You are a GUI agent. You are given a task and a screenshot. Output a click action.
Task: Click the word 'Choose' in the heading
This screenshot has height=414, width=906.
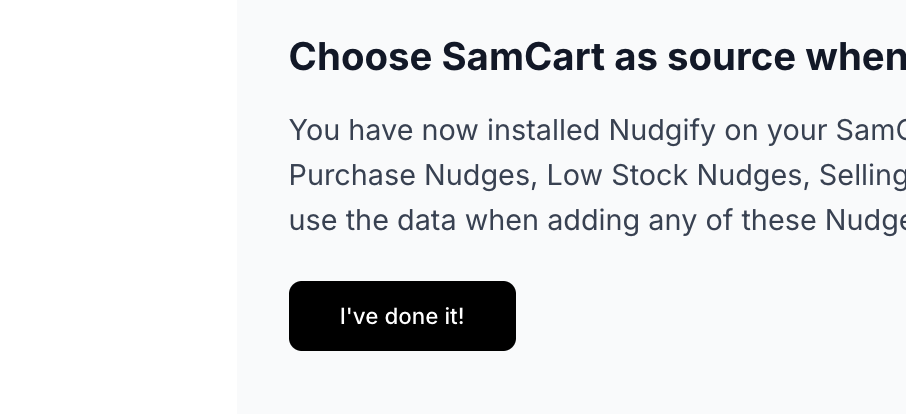pos(360,57)
